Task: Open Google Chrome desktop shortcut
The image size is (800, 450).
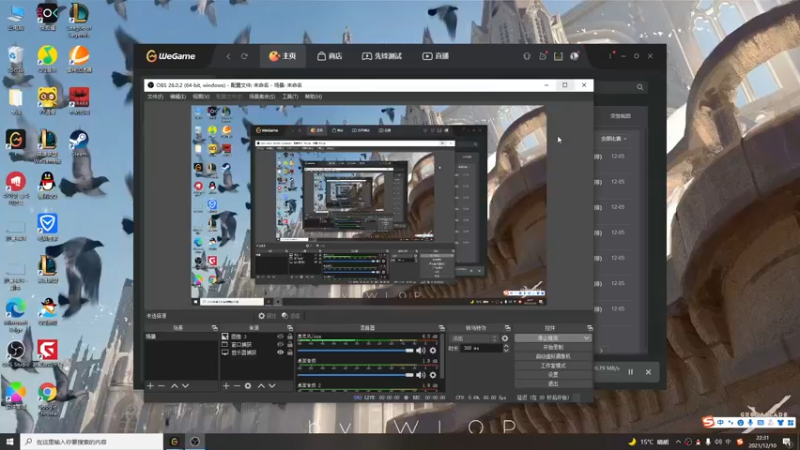Action: pyautogui.click(x=47, y=398)
